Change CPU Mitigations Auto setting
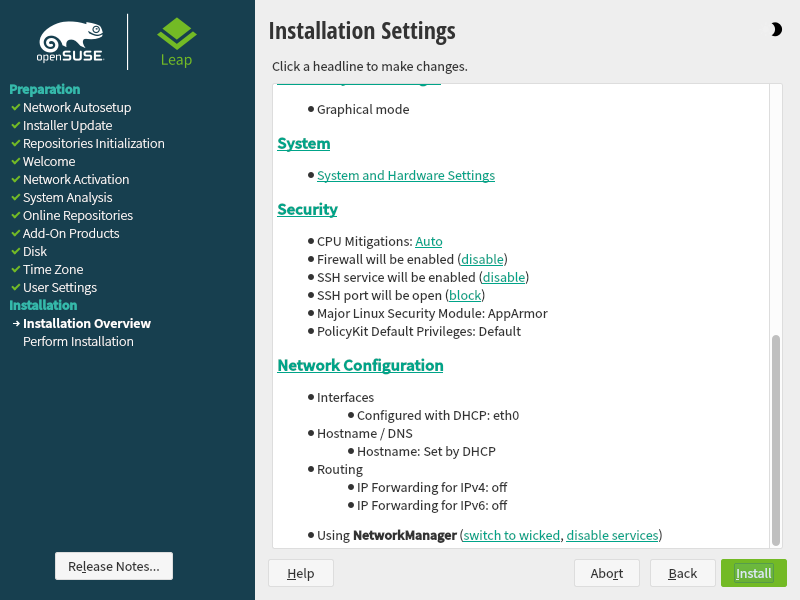Viewport: 800px width, 600px height. (x=428, y=242)
